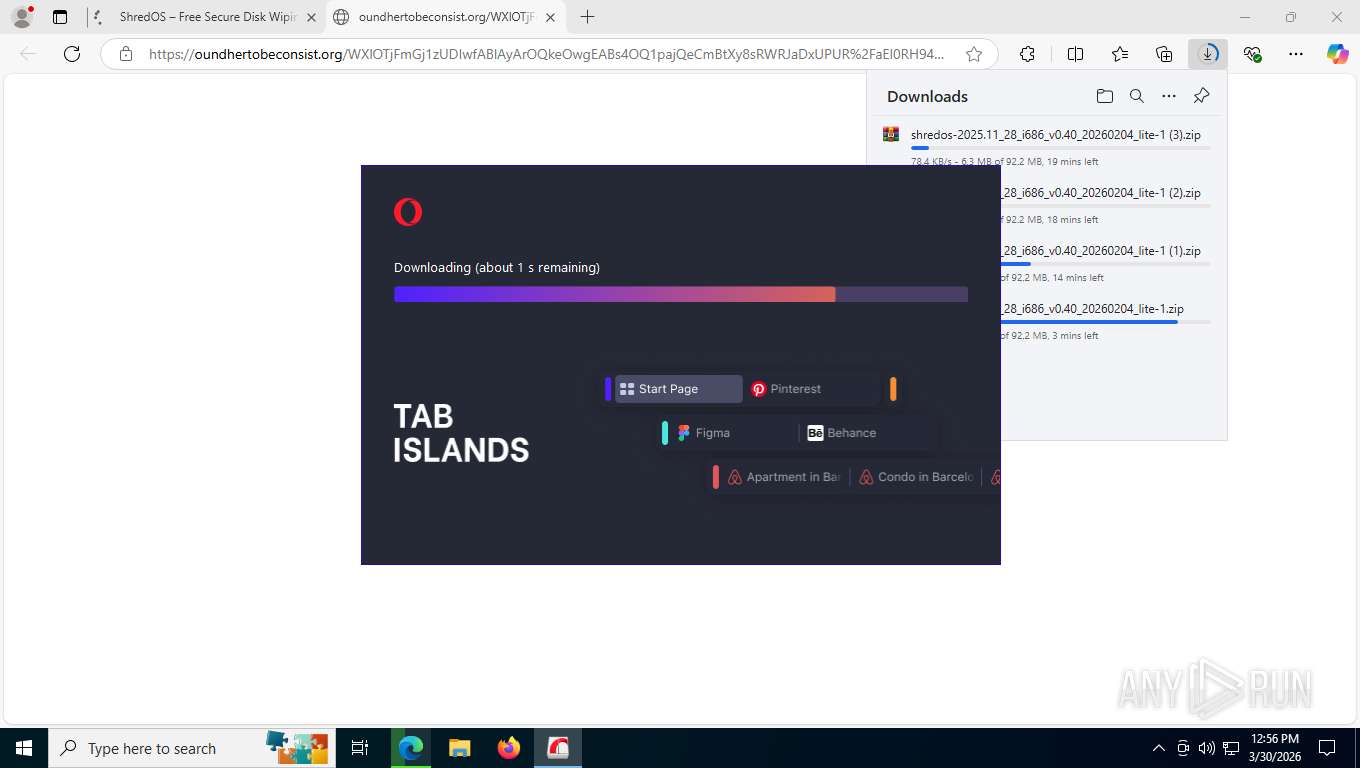This screenshot has width=1360, height=768.
Task: Open a new tab with plus button
Action: [587, 17]
